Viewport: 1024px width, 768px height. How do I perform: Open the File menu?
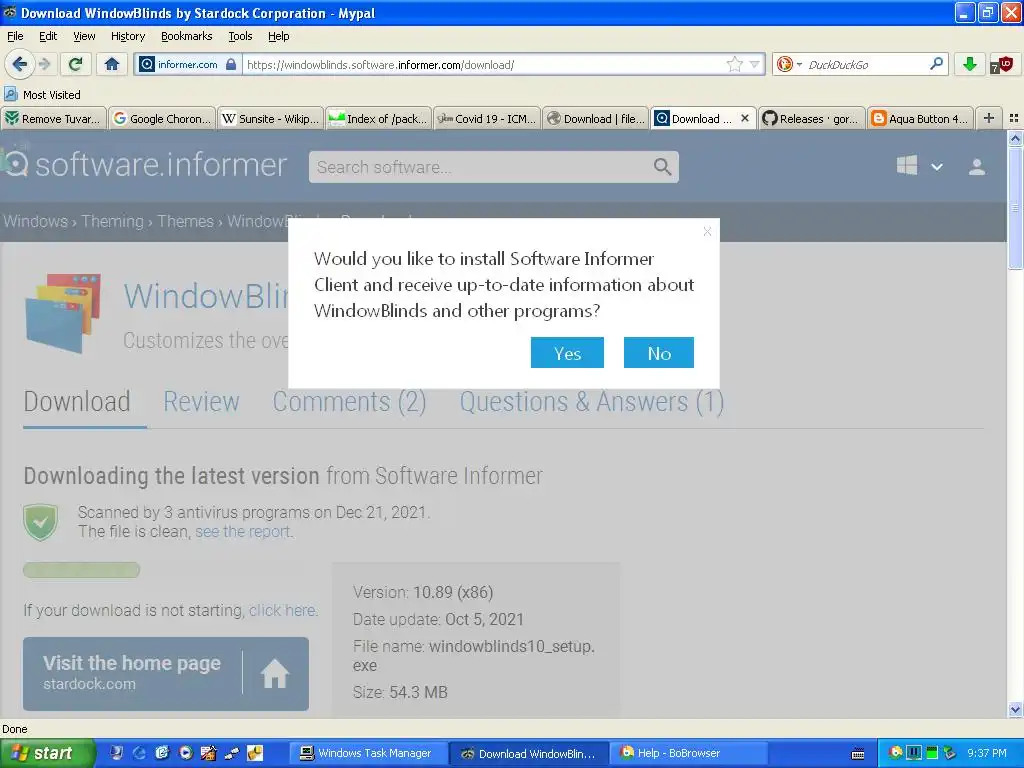[x=15, y=36]
